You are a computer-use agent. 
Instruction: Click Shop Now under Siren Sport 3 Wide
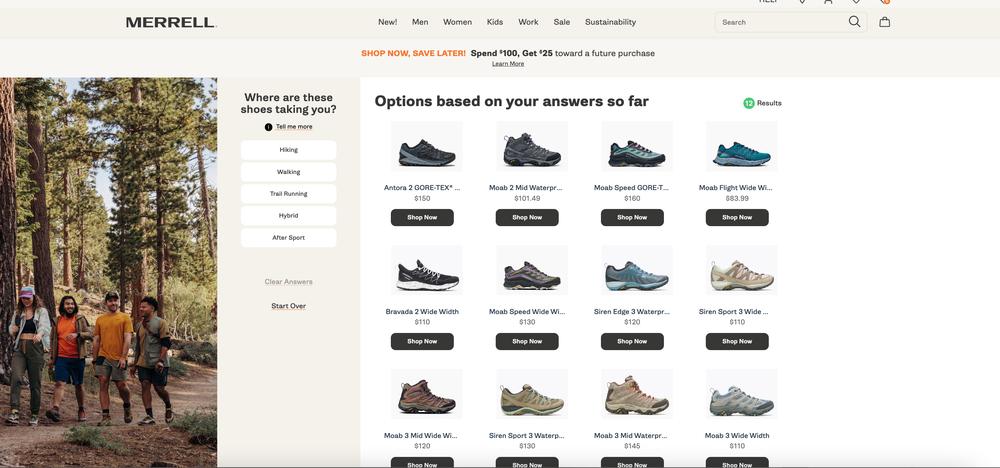coord(737,341)
